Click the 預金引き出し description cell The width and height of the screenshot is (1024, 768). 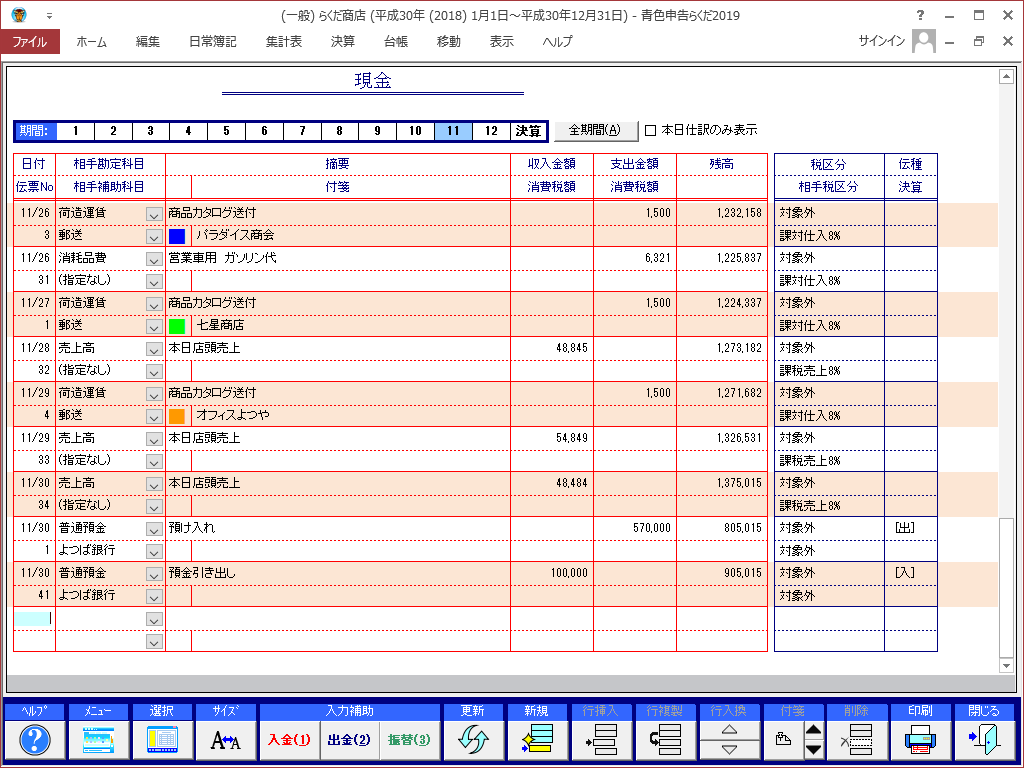pyautogui.click(x=338, y=573)
